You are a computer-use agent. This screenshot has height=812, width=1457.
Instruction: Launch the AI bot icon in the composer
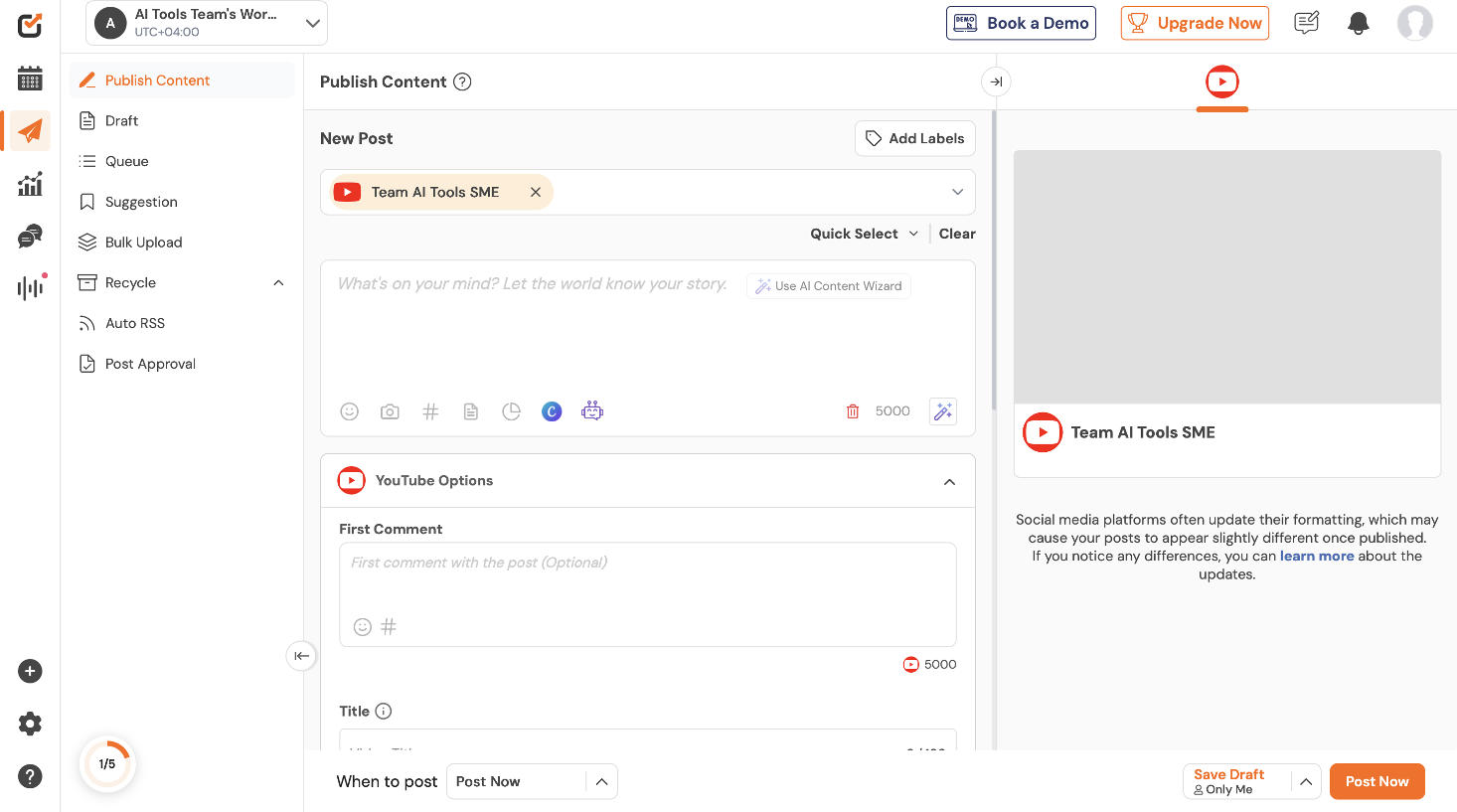coord(592,410)
